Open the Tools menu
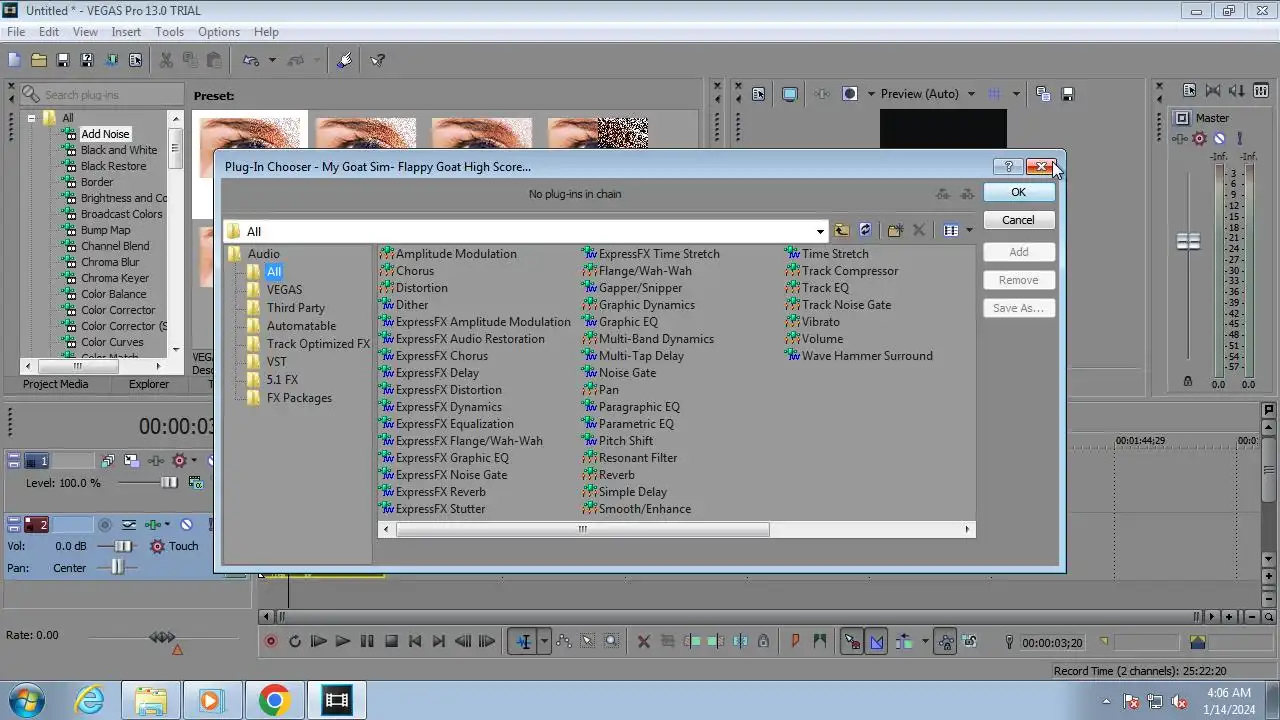This screenshot has height=720, width=1280. point(169,32)
